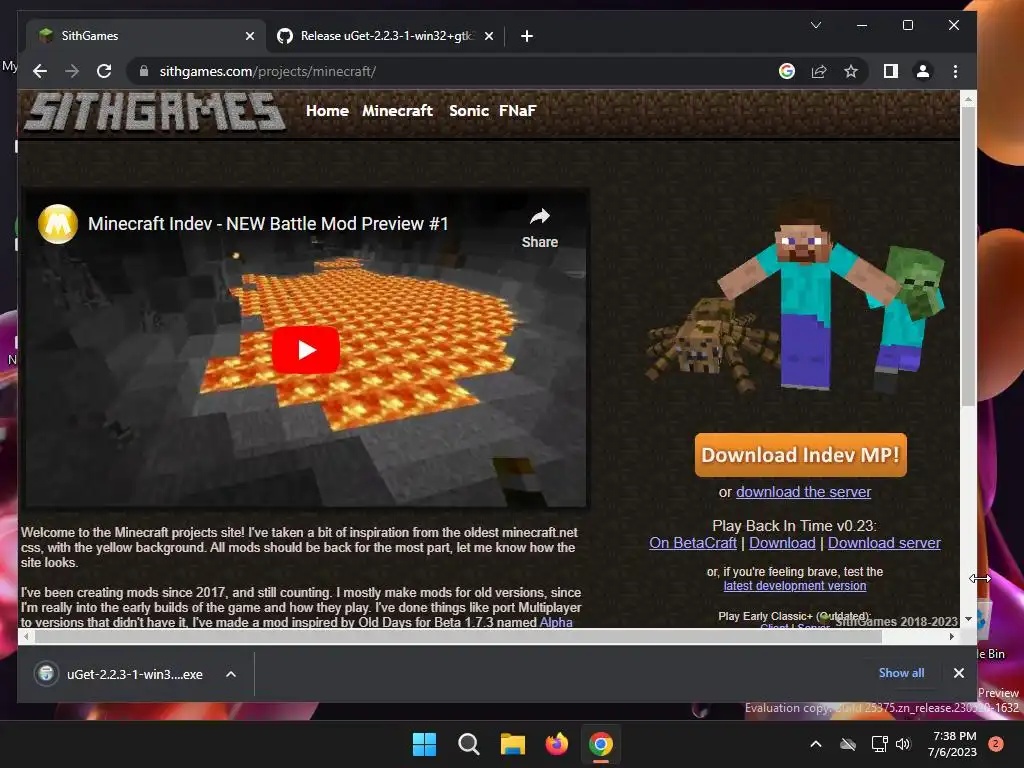Click the page scroll down arrow
The height and width of the screenshot is (768, 1024).
(x=968, y=618)
